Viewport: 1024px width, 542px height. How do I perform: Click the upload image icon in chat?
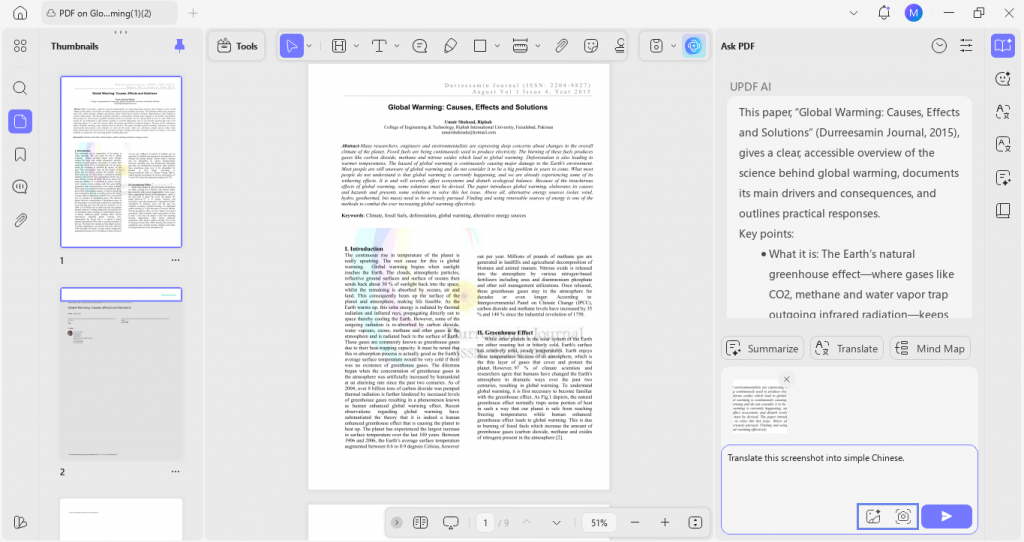click(873, 517)
